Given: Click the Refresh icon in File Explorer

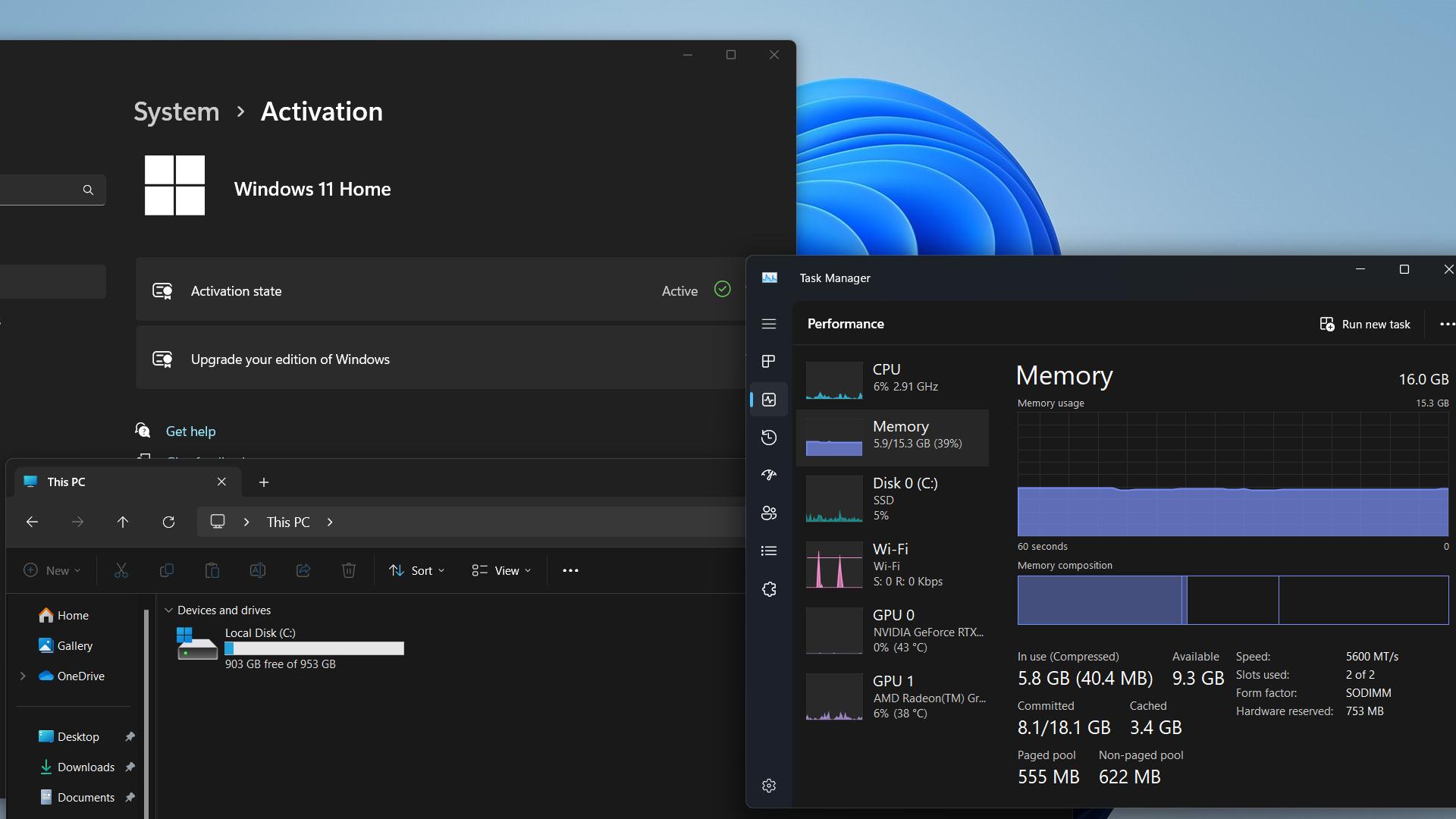Looking at the screenshot, I should pos(168,522).
